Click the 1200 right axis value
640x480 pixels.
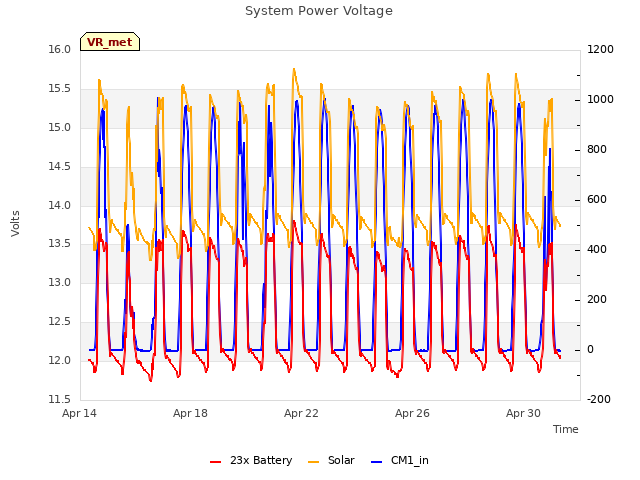coord(600,49)
